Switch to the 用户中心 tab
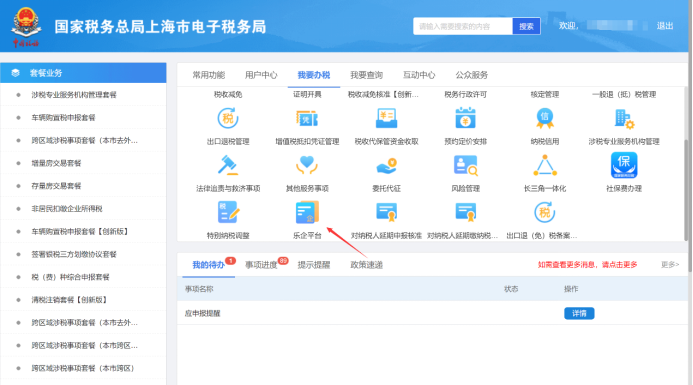 [x=261, y=75]
